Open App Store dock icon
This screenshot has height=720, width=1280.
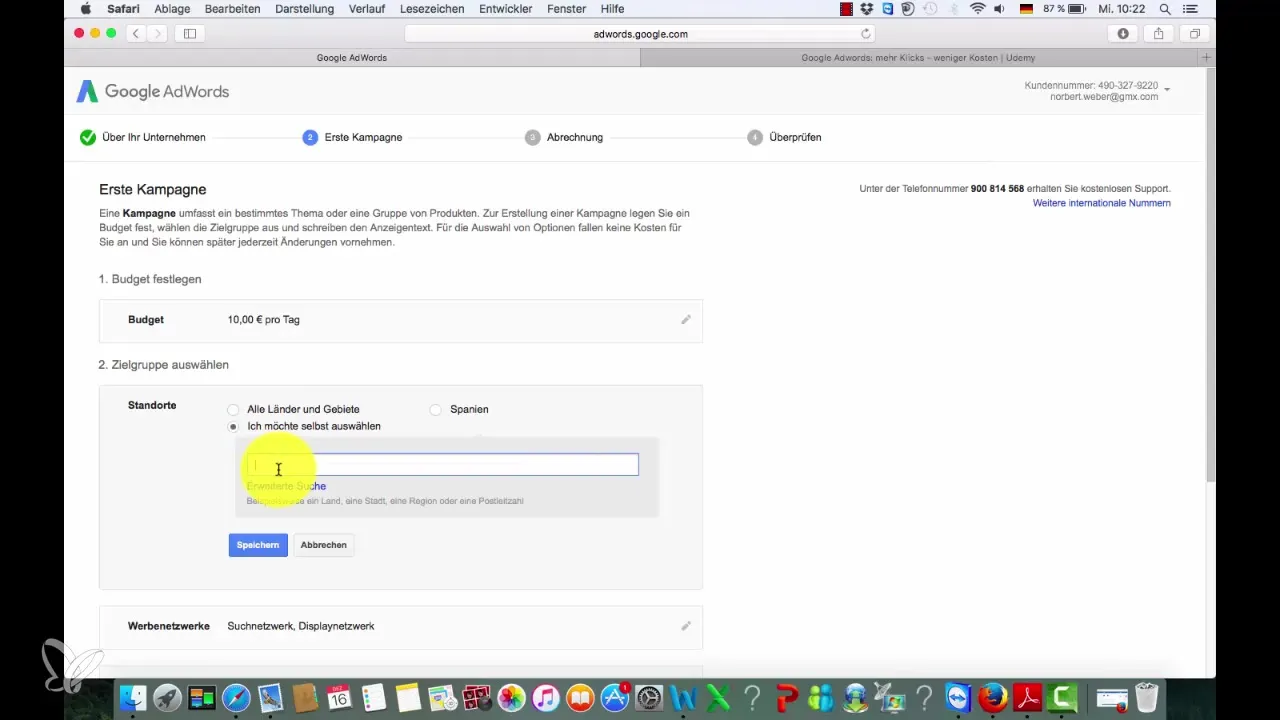click(615, 697)
